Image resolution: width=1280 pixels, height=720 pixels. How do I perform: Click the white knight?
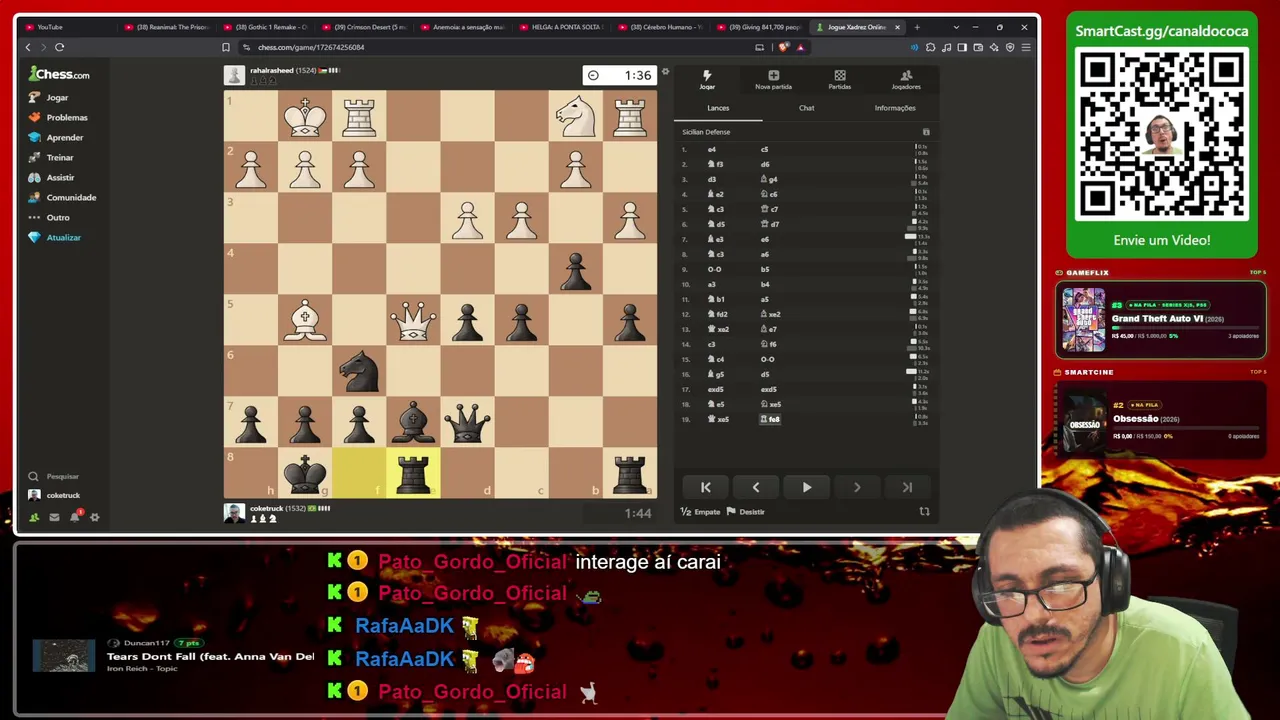click(575, 116)
